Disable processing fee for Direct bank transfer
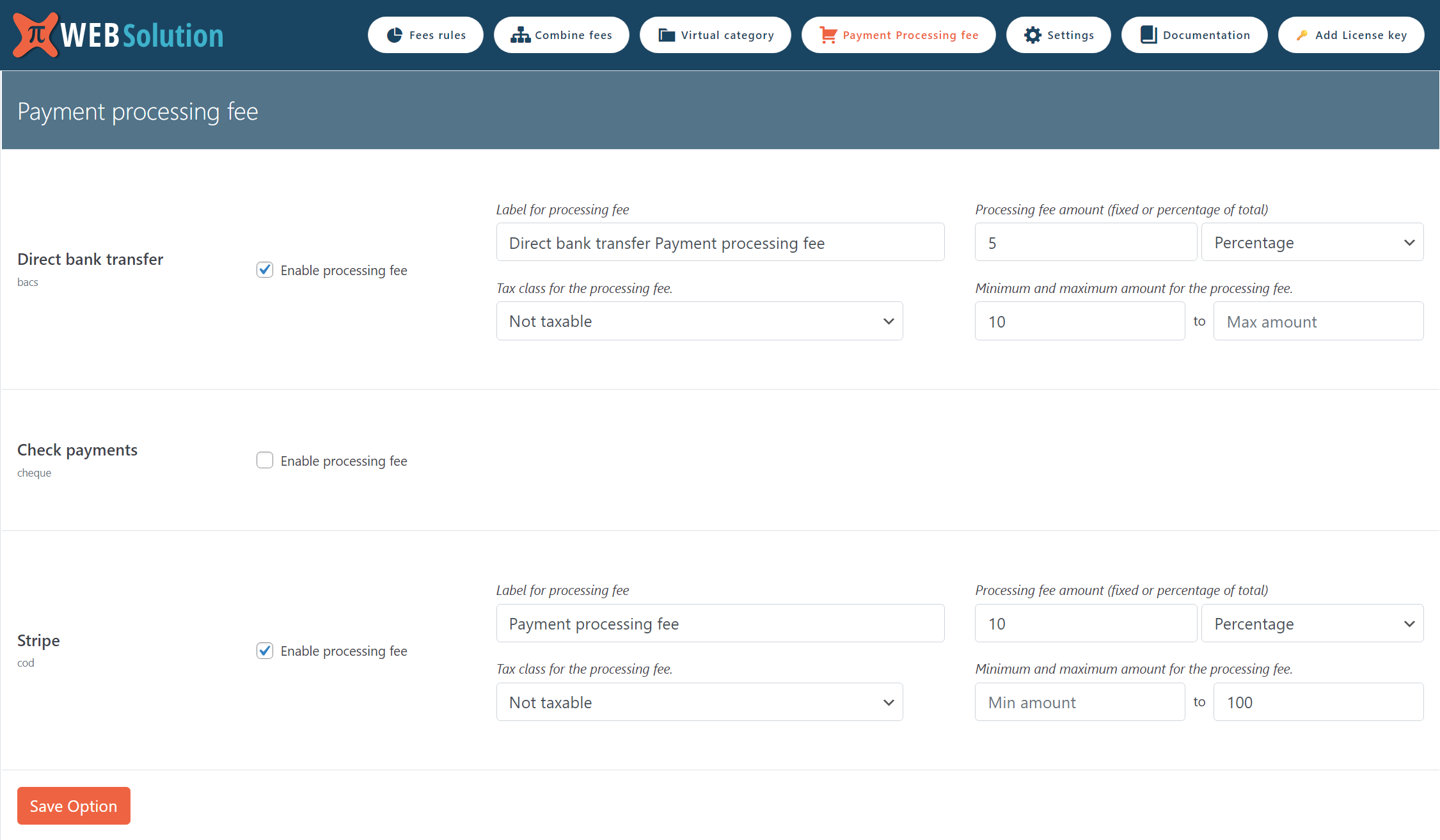 click(265, 270)
